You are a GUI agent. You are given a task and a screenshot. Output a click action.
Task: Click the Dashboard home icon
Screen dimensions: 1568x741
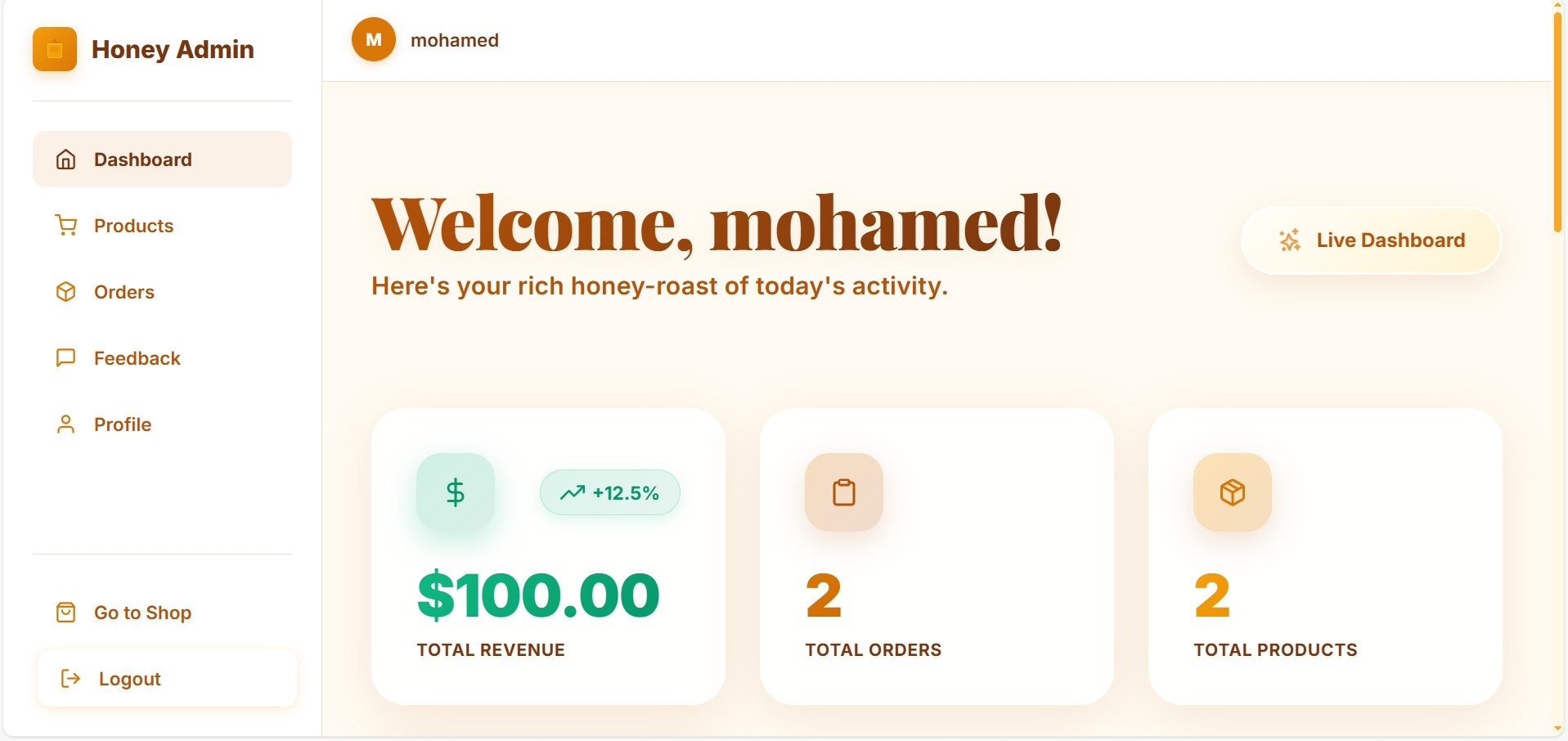(66, 159)
